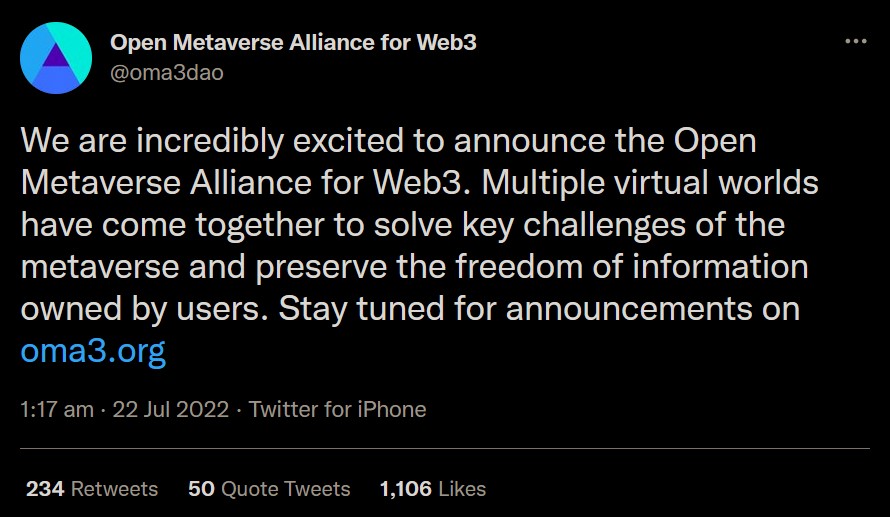
Task: Click the 22 Jul 2022 date
Action: click(171, 409)
